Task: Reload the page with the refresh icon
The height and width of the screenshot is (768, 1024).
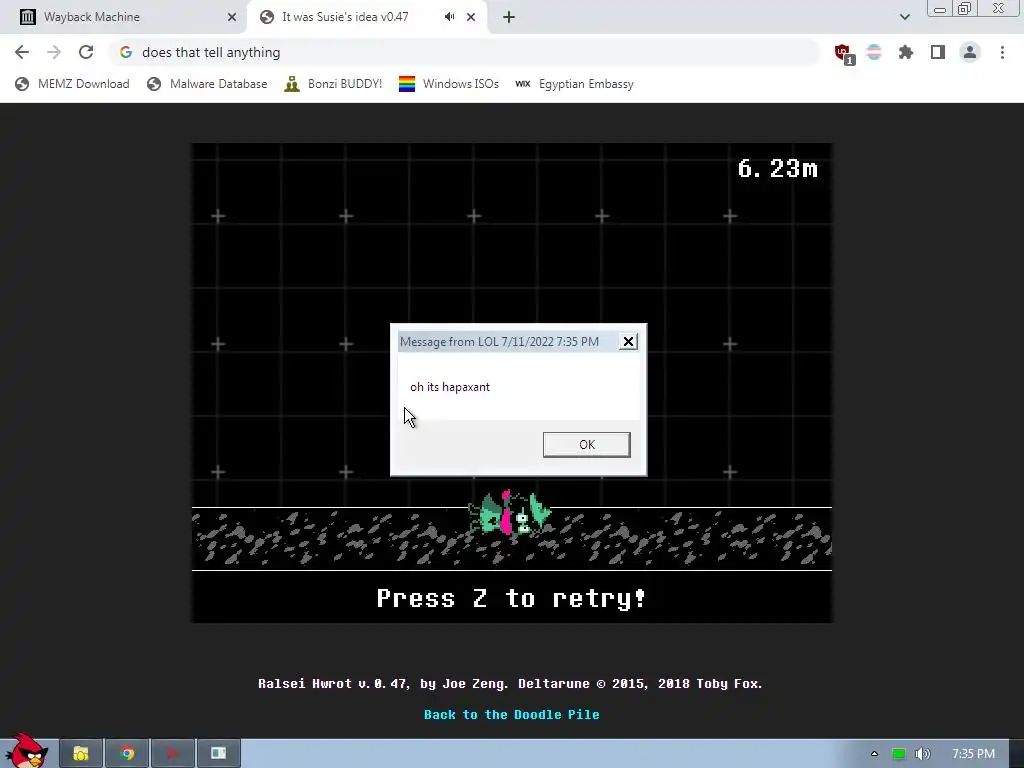Action: [x=86, y=52]
